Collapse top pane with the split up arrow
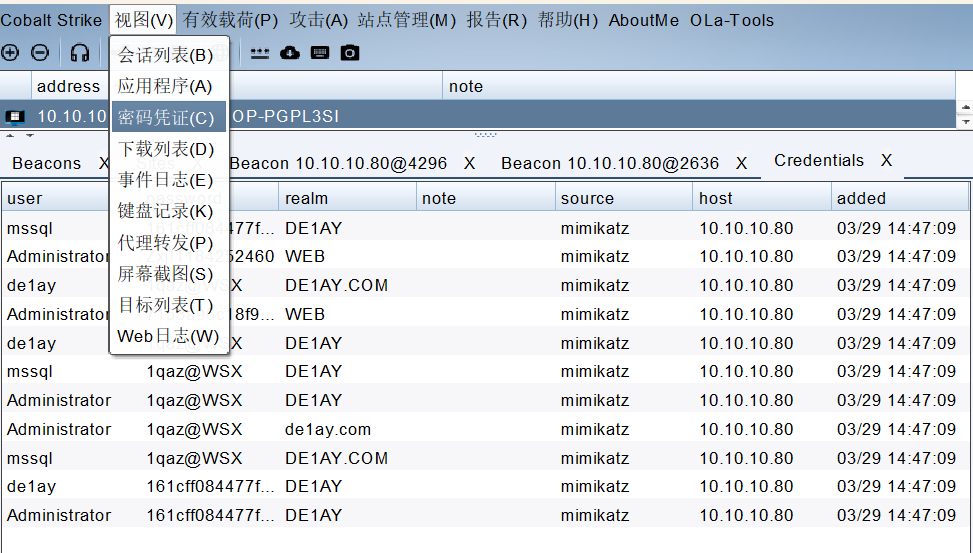 point(10,135)
